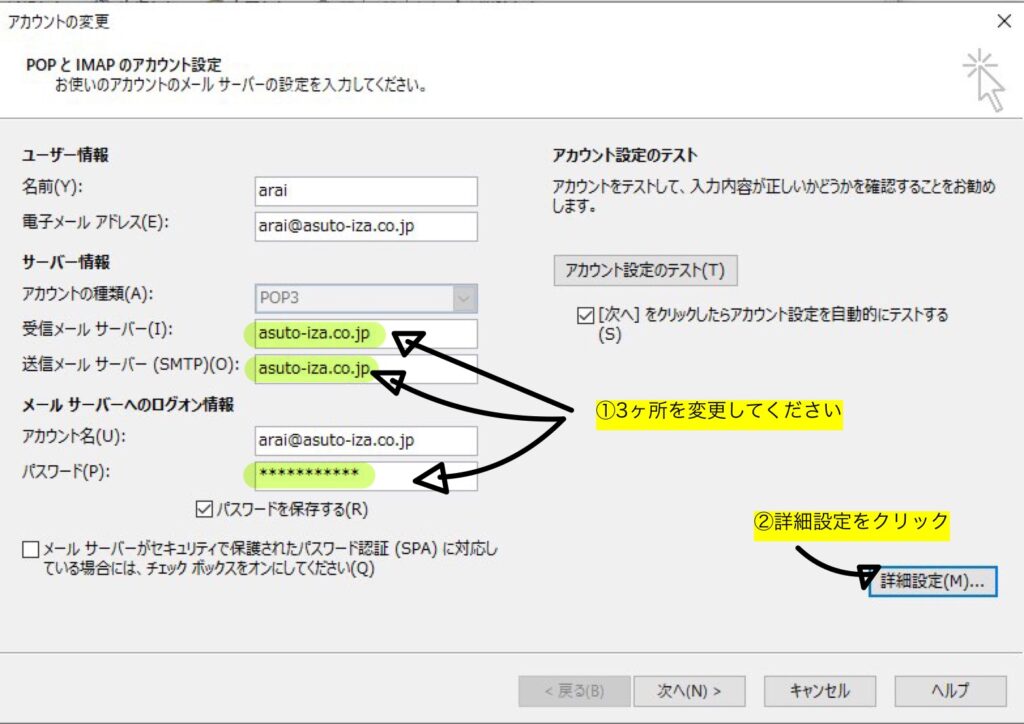Click the < 戻る(B) button
This screenshot has height=724, width=1024.
click(x=574, y=690)
